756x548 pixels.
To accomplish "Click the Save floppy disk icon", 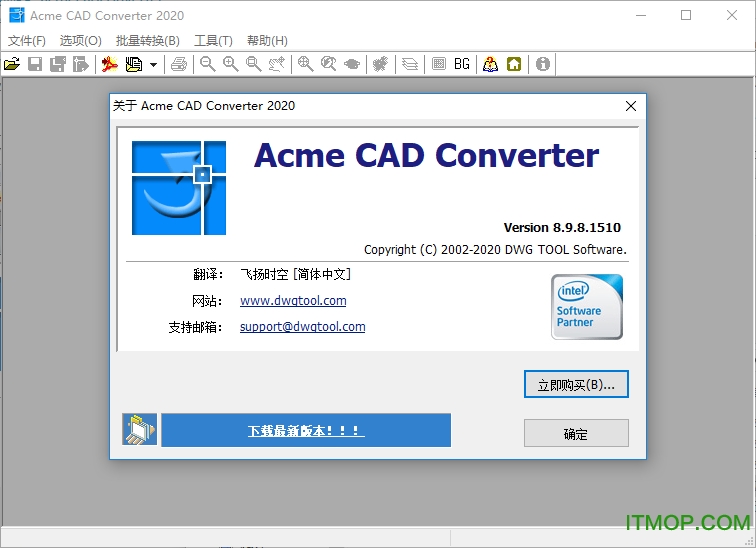I will [x=35, y=64].
